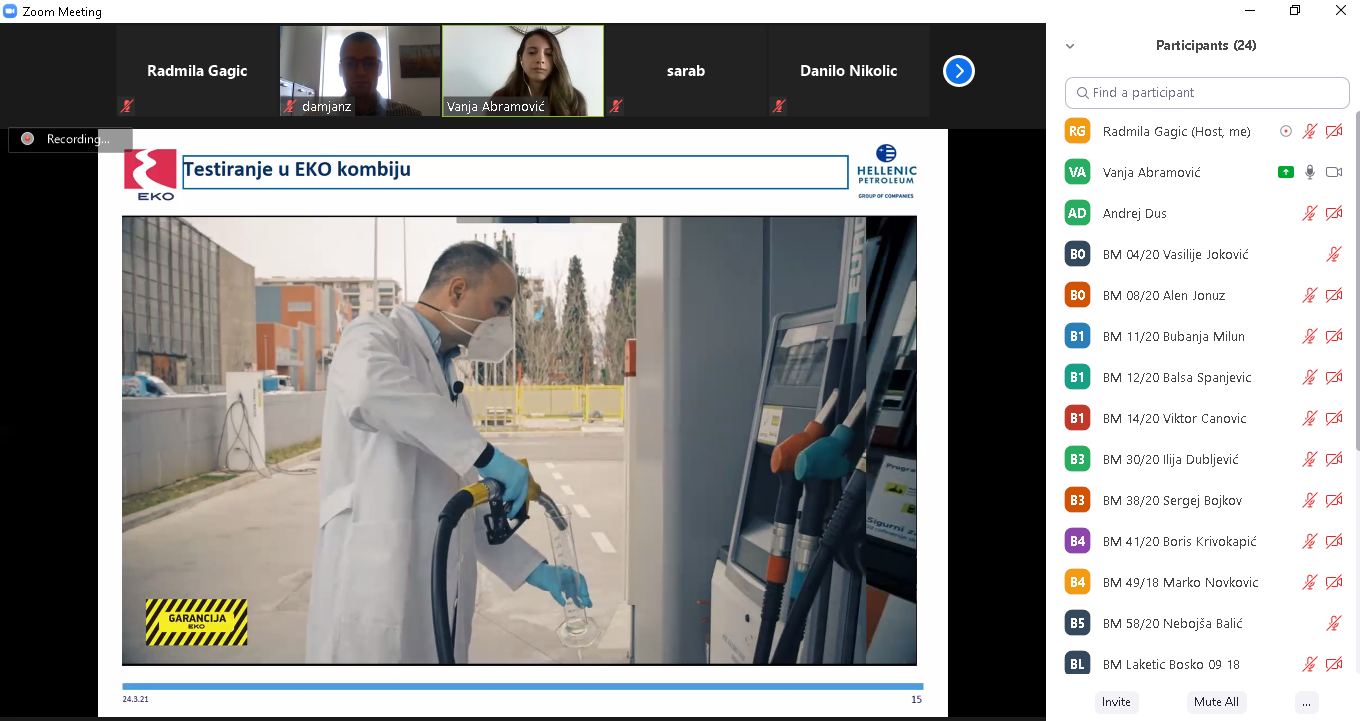Image resolution: width=1360 pixels, height=721 pixels.
Task: Click Vanja Abramović's video camera icon
Action: coord(1333,172)
